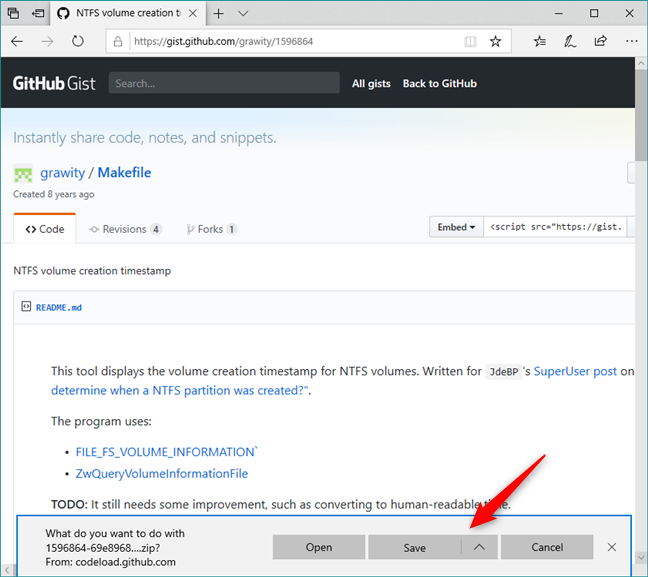
Task: Open All gists link
Action: 371,83
